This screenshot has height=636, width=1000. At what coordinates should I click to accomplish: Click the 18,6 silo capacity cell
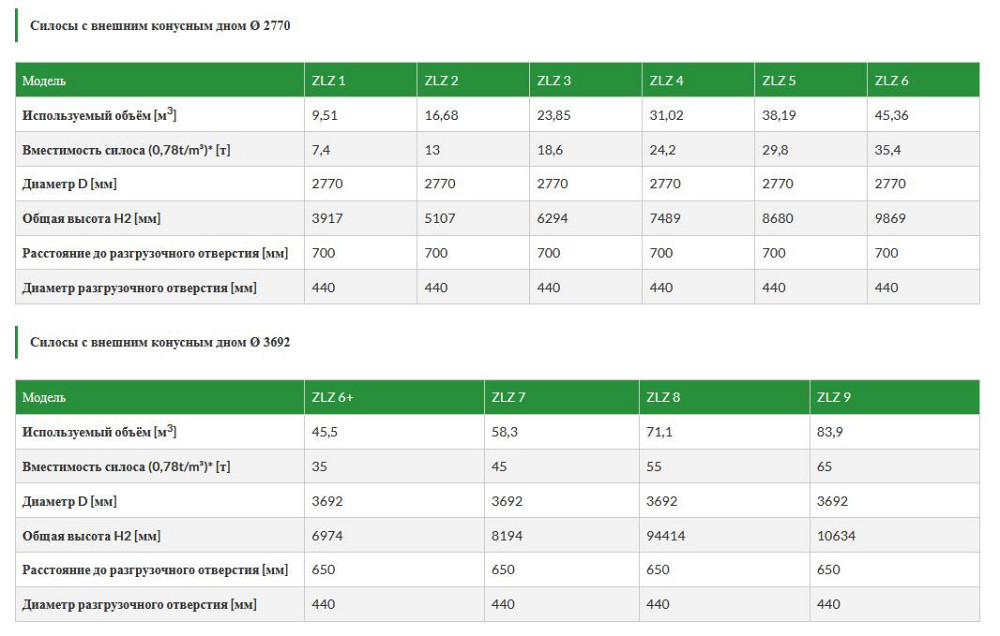coord(551,150)
